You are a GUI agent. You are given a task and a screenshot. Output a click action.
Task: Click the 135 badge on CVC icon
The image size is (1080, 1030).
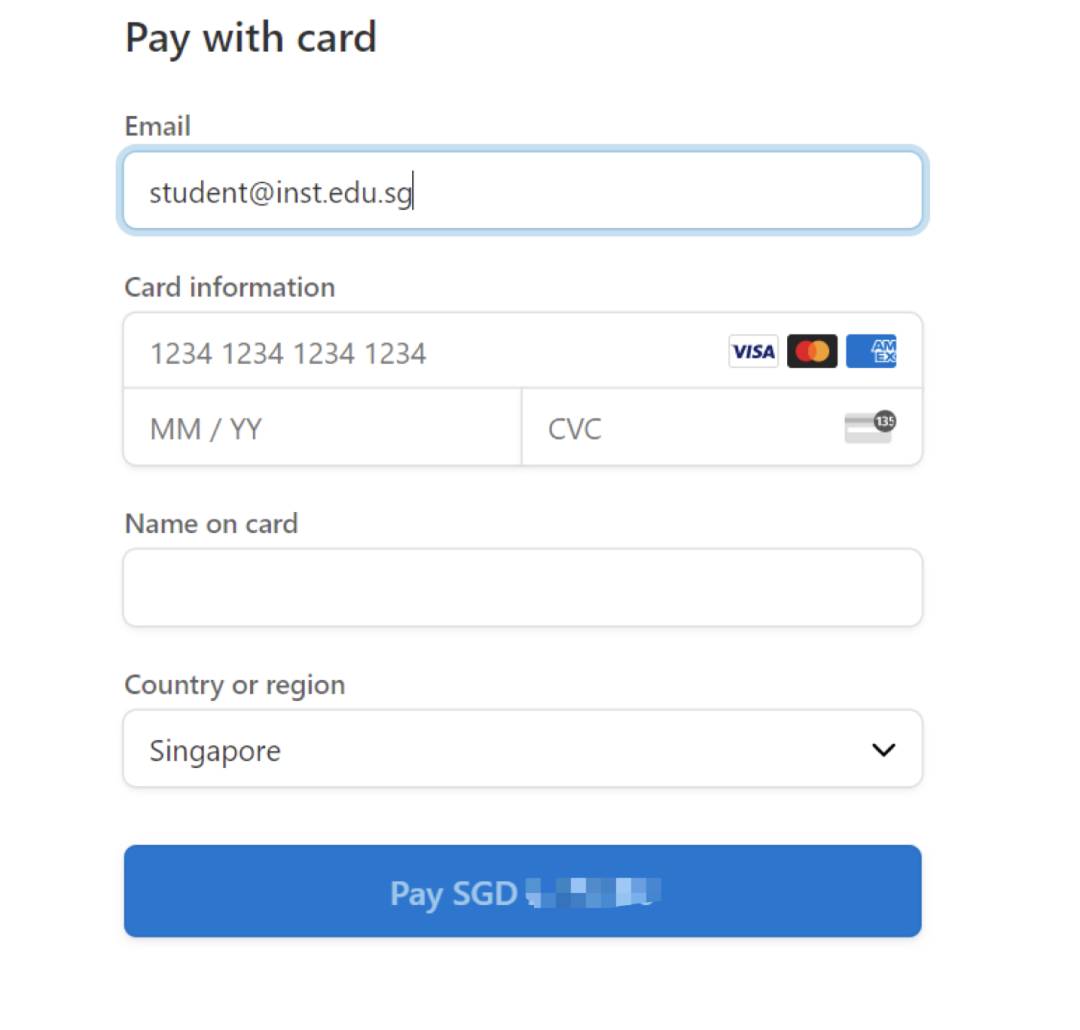pyautogui.click(x=885, y=421)
